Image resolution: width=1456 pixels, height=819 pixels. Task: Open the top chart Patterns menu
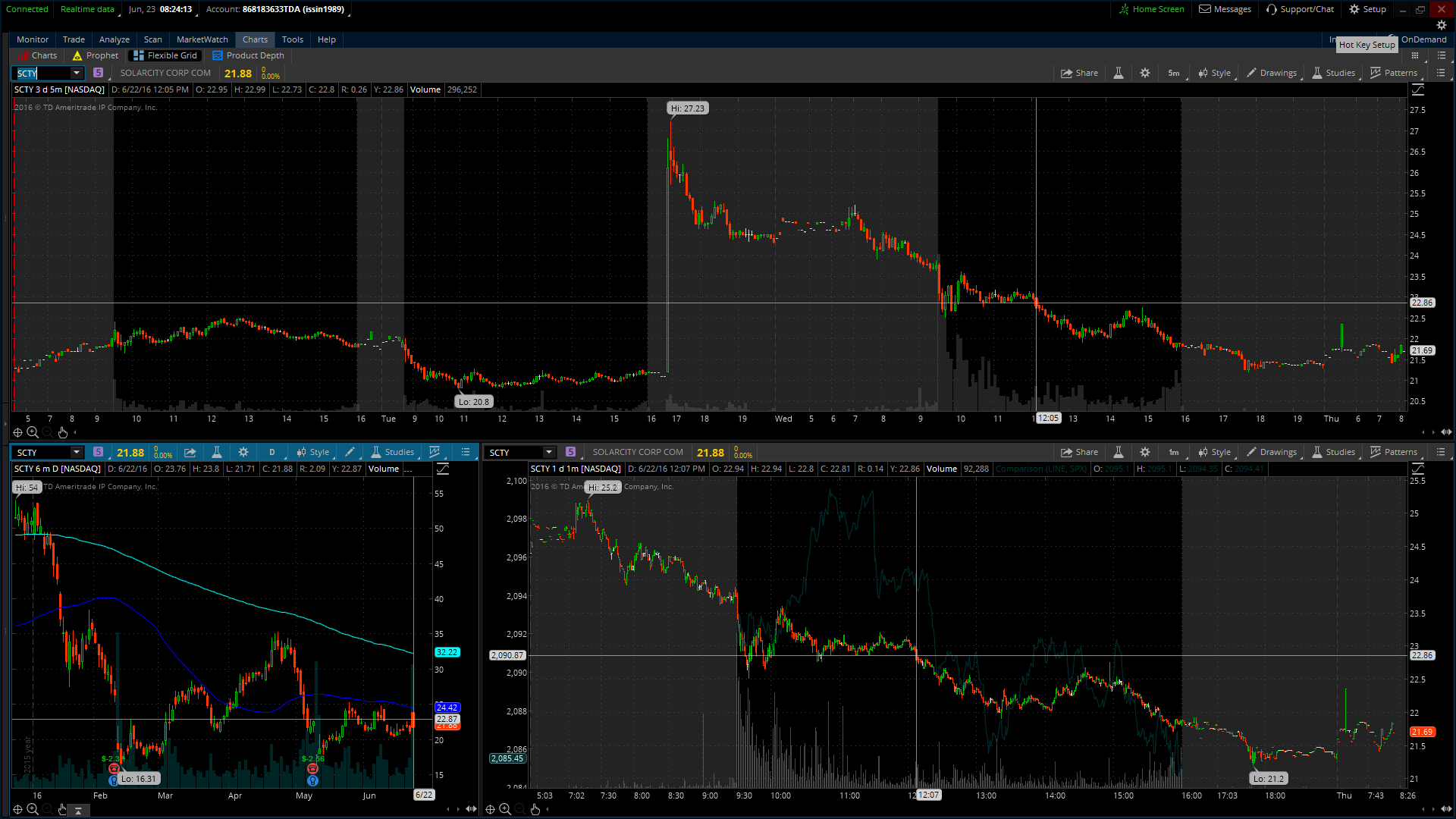coord(1395,73)
